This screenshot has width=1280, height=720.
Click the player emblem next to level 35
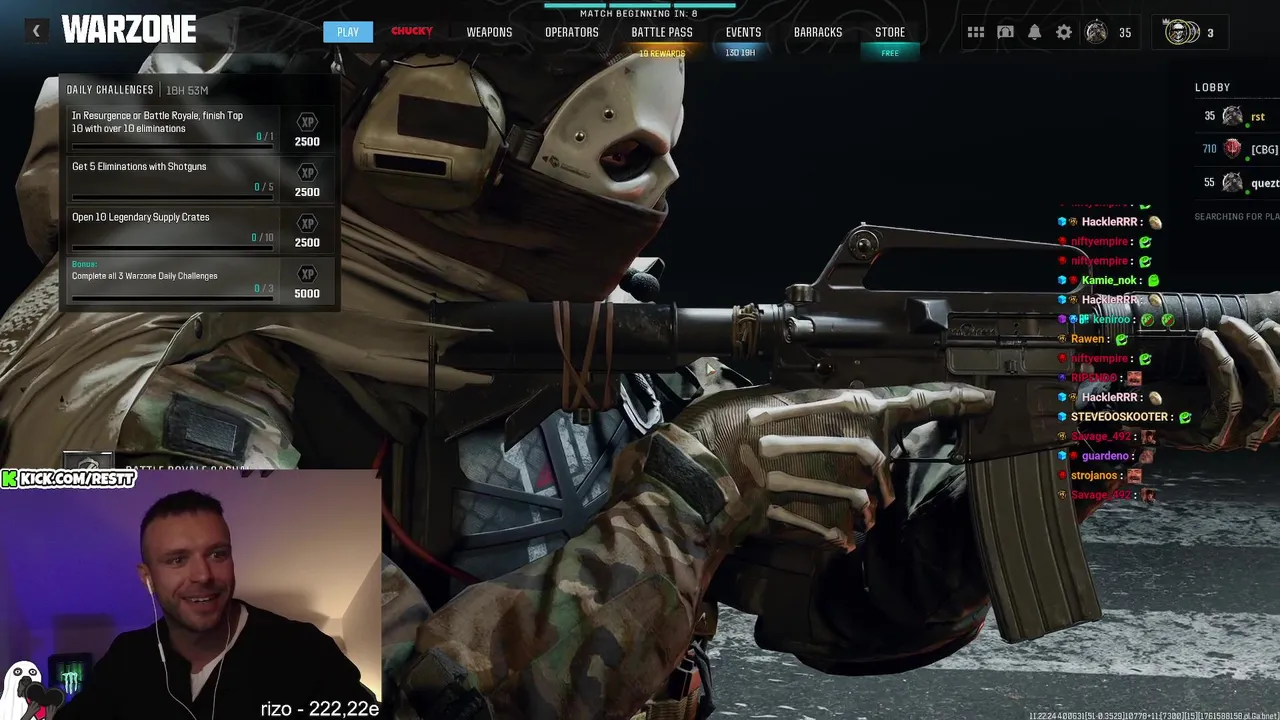(1096, 32)
